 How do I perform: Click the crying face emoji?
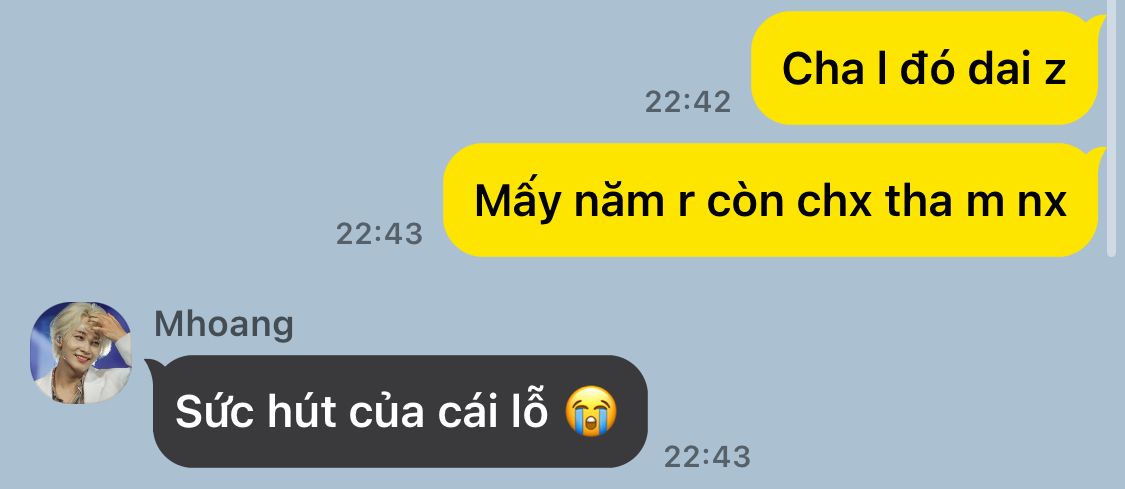click(590, 412)
